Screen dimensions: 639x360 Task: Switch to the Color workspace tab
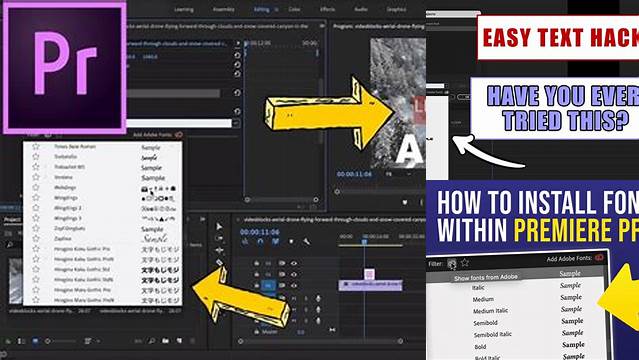[294, 9]
